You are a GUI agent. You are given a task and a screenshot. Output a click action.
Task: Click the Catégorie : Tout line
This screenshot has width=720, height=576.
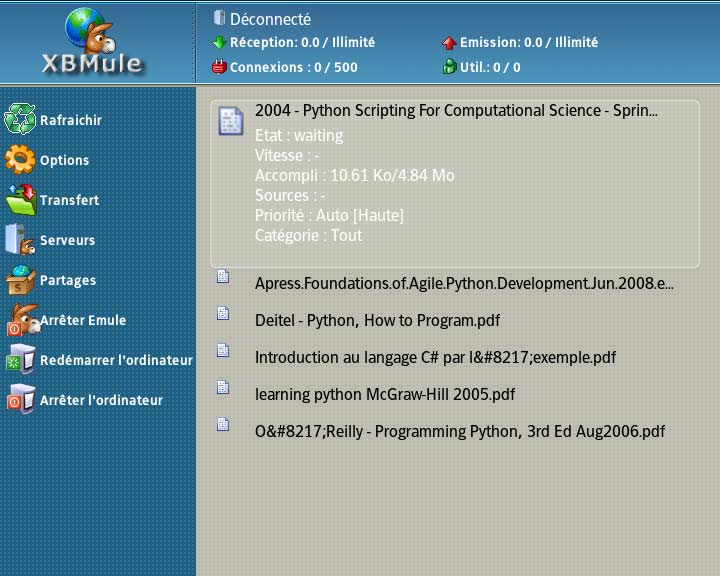(x=309, y=236)
